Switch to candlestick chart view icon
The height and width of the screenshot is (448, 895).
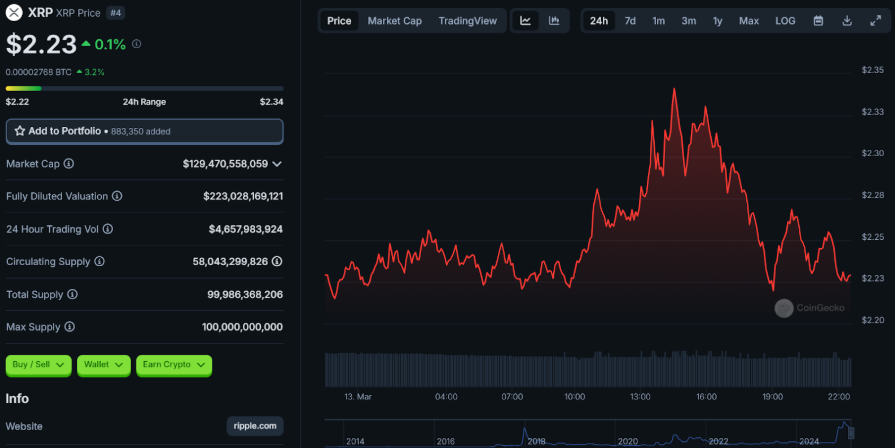click(x=554, y=21)
